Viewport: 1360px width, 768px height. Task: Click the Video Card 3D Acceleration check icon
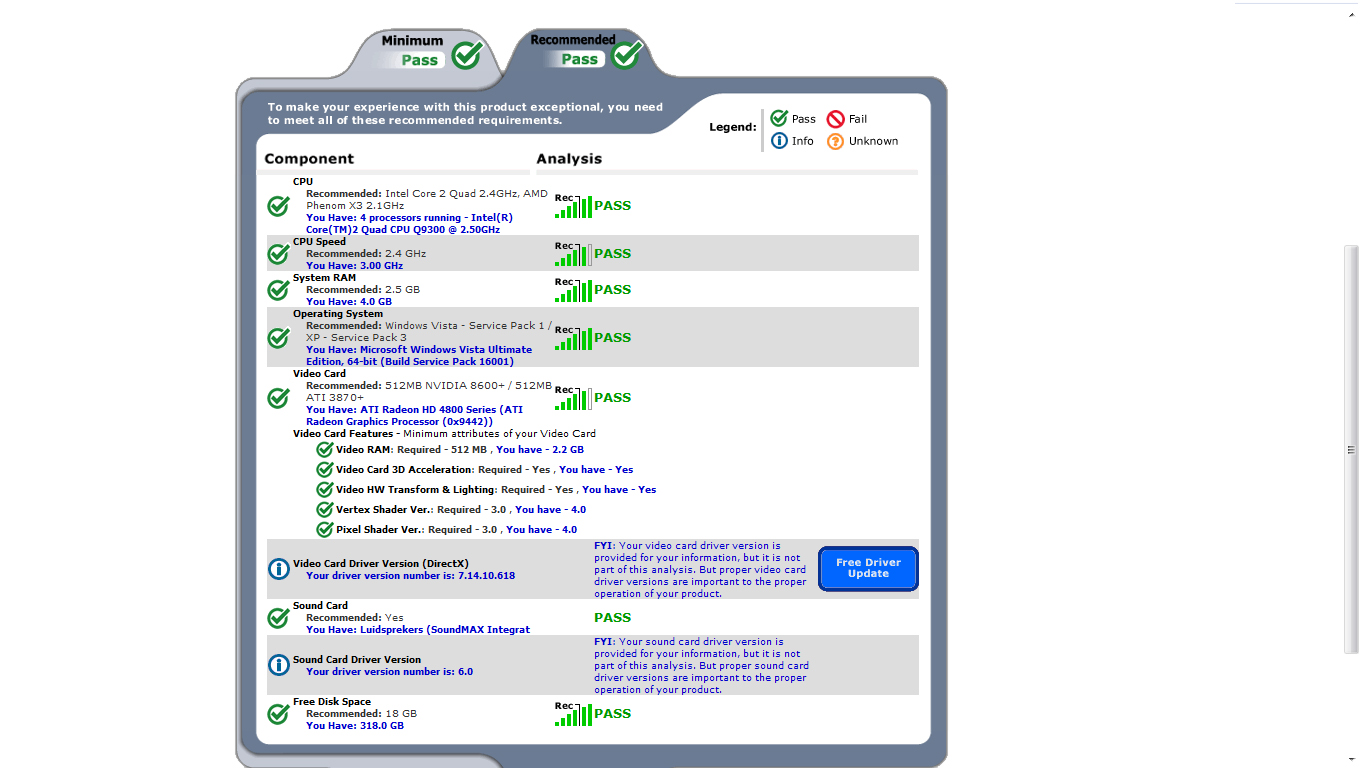pos(325,470)
